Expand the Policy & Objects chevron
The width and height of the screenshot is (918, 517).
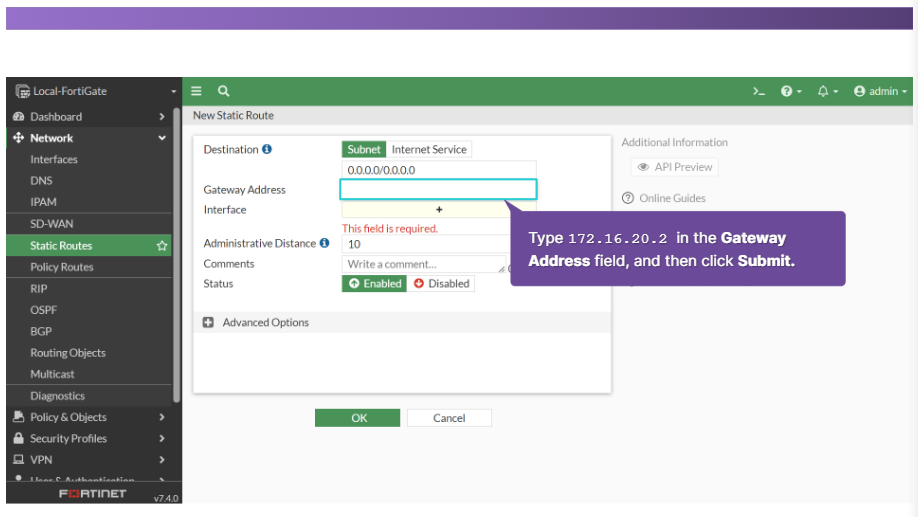pos(162,417)
